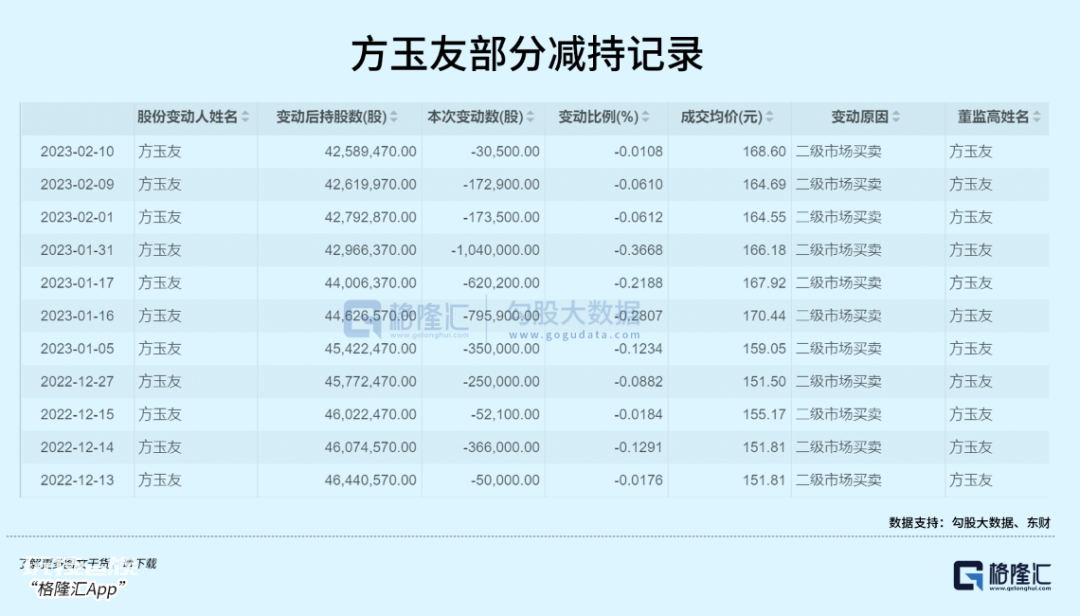Select the date 2023-01-31
The image size is (1080, 616).
point(77,250)
